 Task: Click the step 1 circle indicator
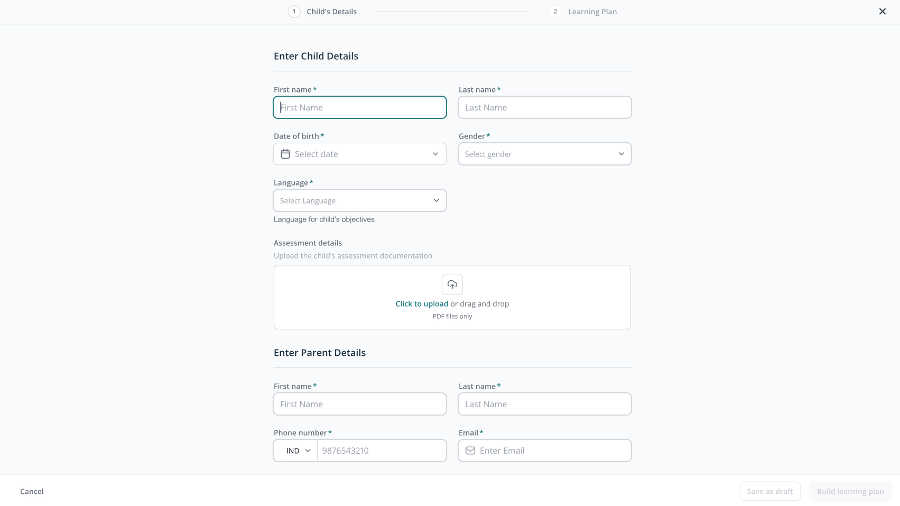click(294, 11)
